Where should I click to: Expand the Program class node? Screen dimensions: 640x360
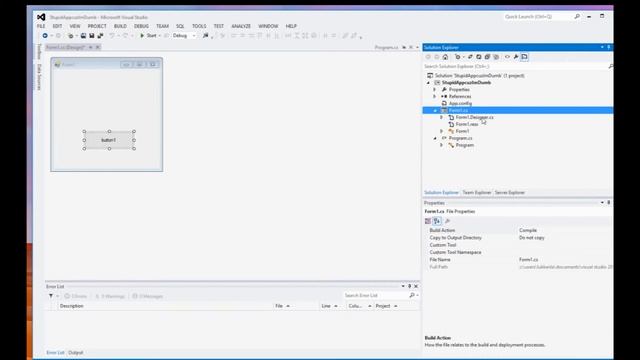coord(442,145)
